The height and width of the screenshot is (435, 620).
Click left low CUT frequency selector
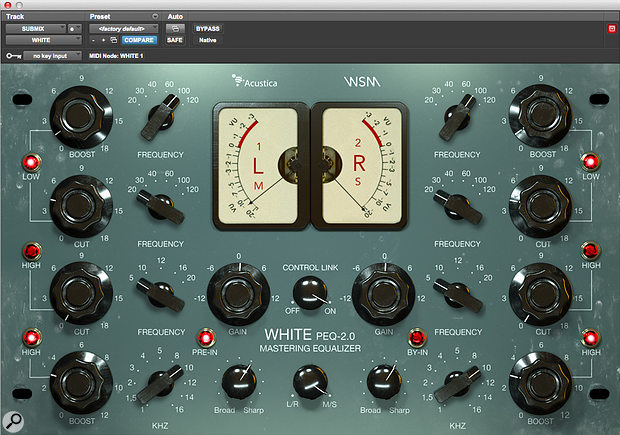161,206
